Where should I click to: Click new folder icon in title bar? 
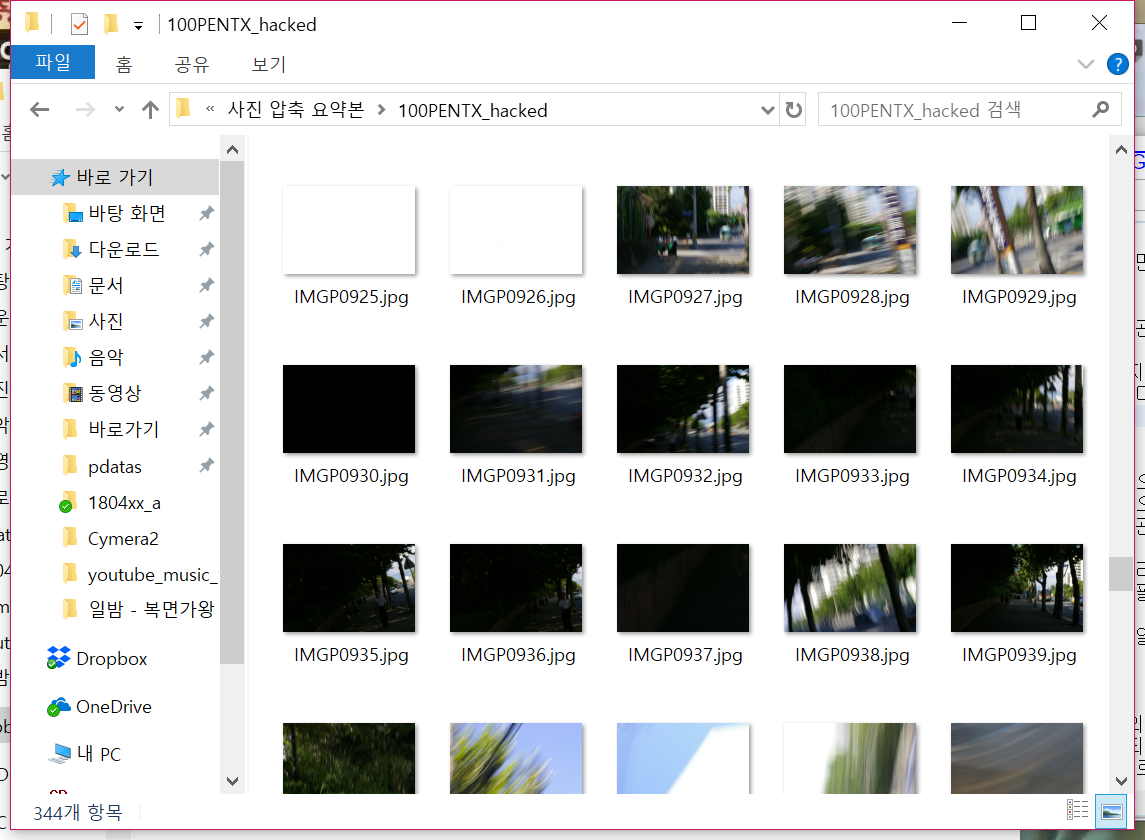click(x=110, y=24)
